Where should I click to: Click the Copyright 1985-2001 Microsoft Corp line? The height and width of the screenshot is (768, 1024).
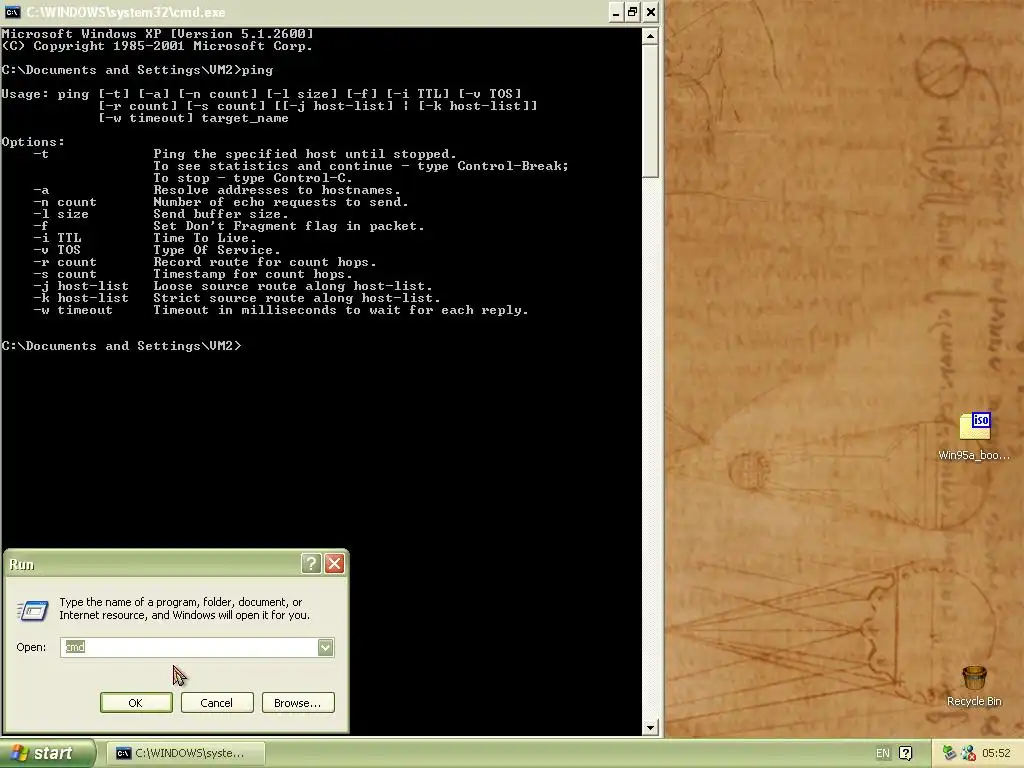coord(157,46)
